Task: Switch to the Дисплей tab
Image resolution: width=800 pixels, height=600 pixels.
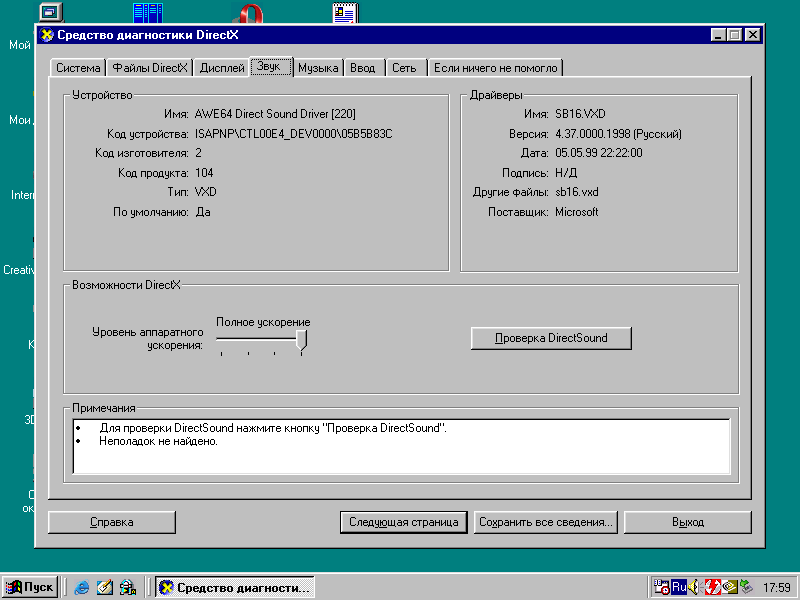Action: [222, 68]
